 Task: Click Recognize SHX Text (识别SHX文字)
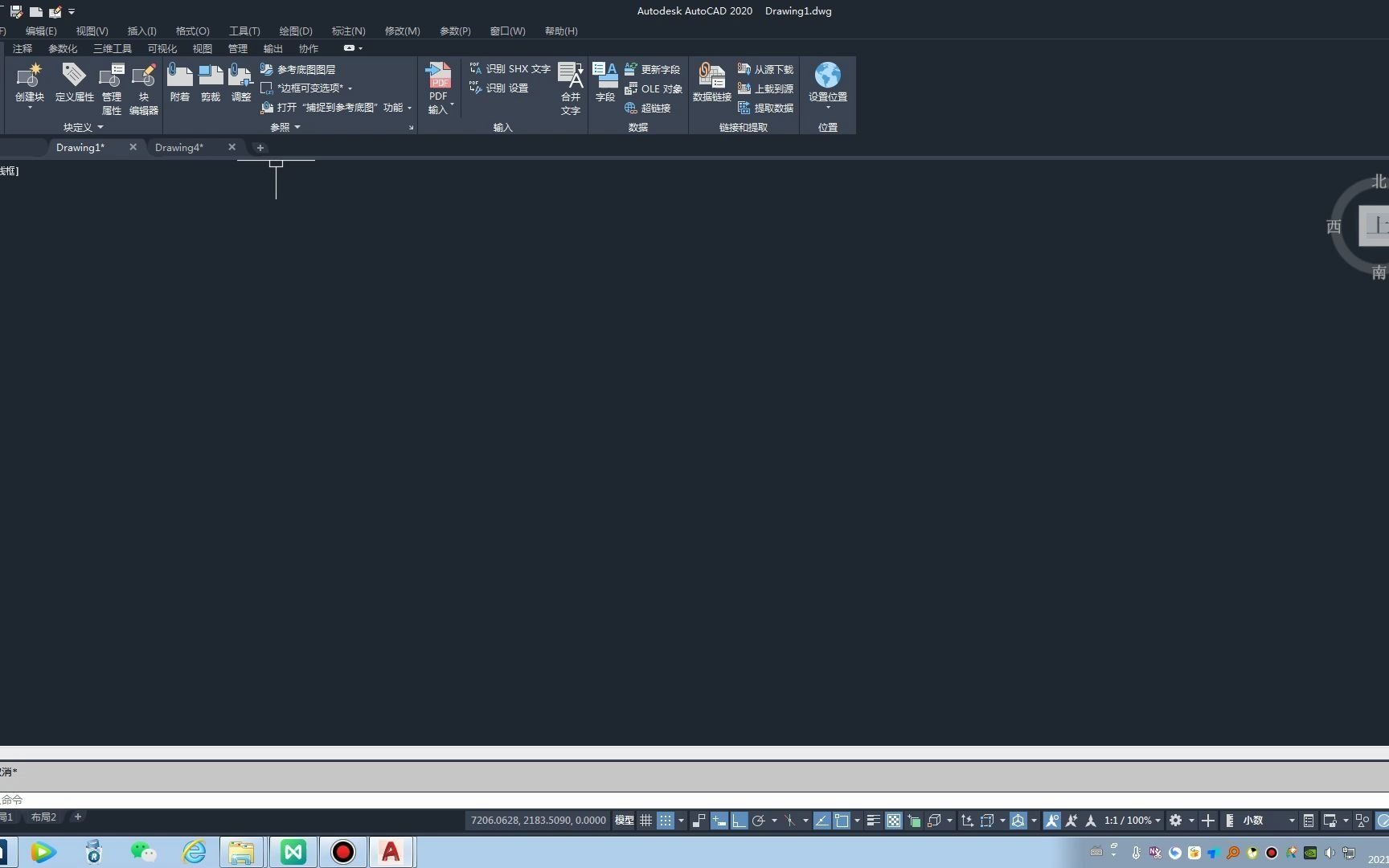(510, 69)
